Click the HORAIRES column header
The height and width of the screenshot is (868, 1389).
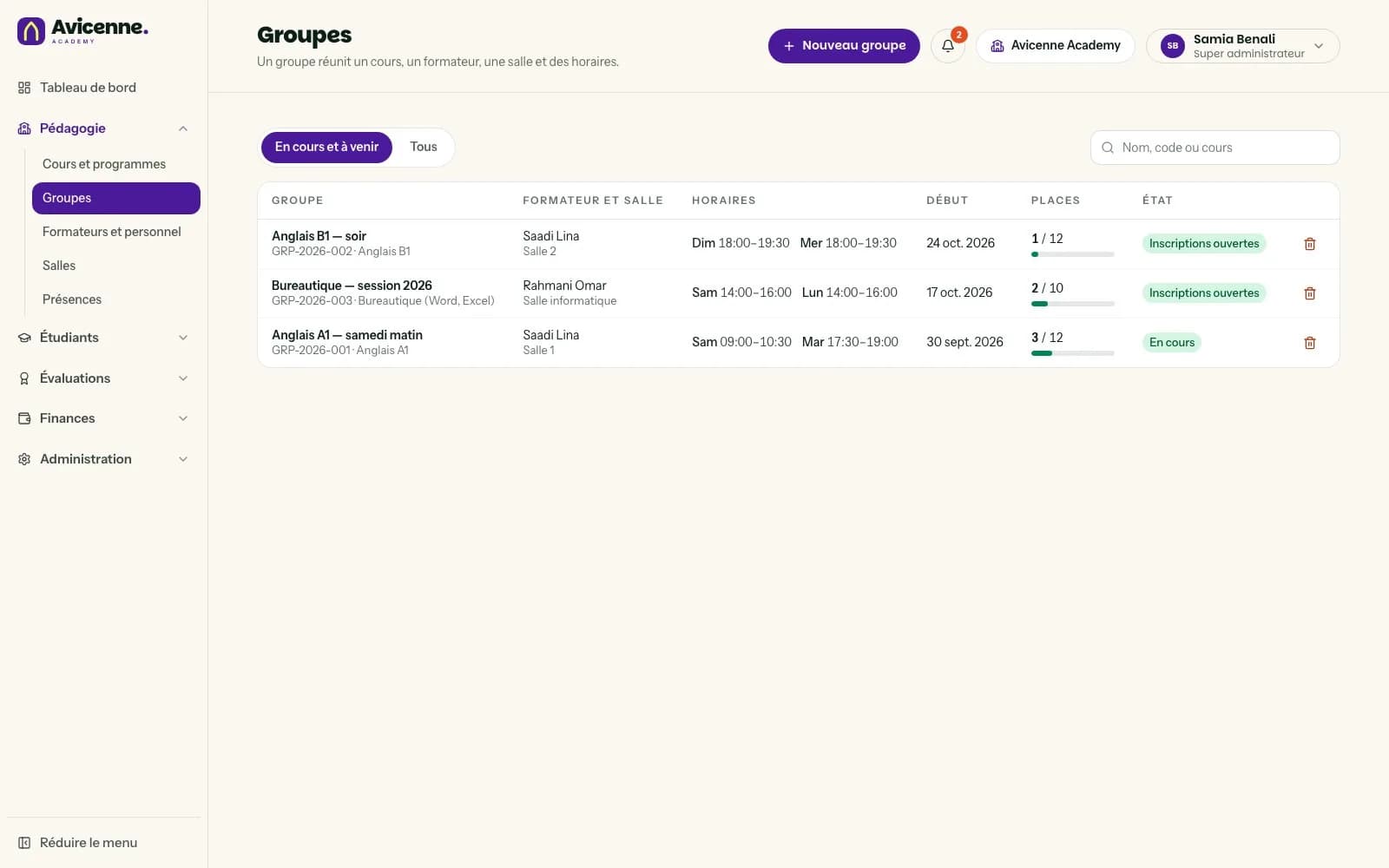coord(723,201)
